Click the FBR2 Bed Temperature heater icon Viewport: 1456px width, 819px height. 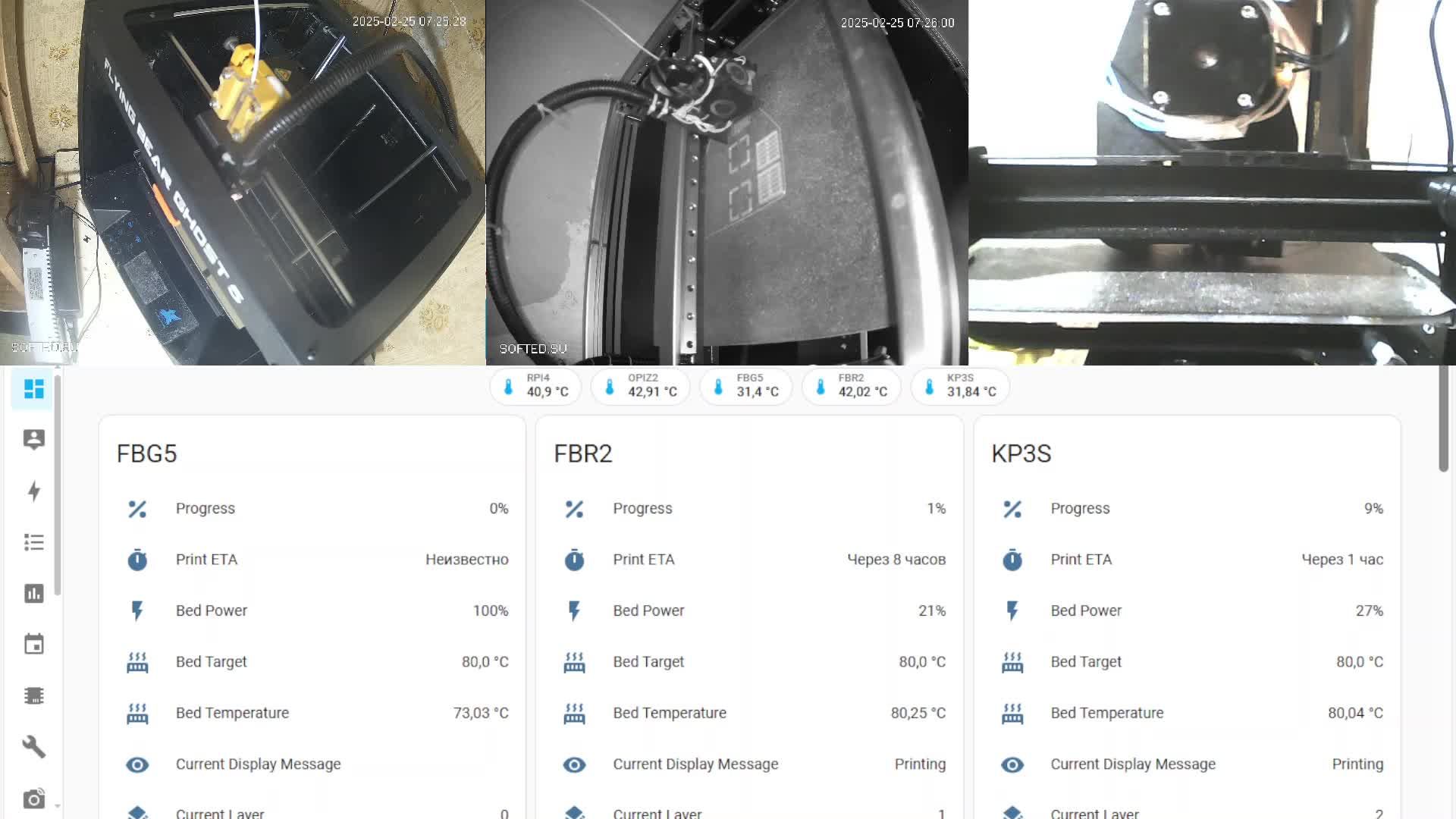[x=575, y=713]
